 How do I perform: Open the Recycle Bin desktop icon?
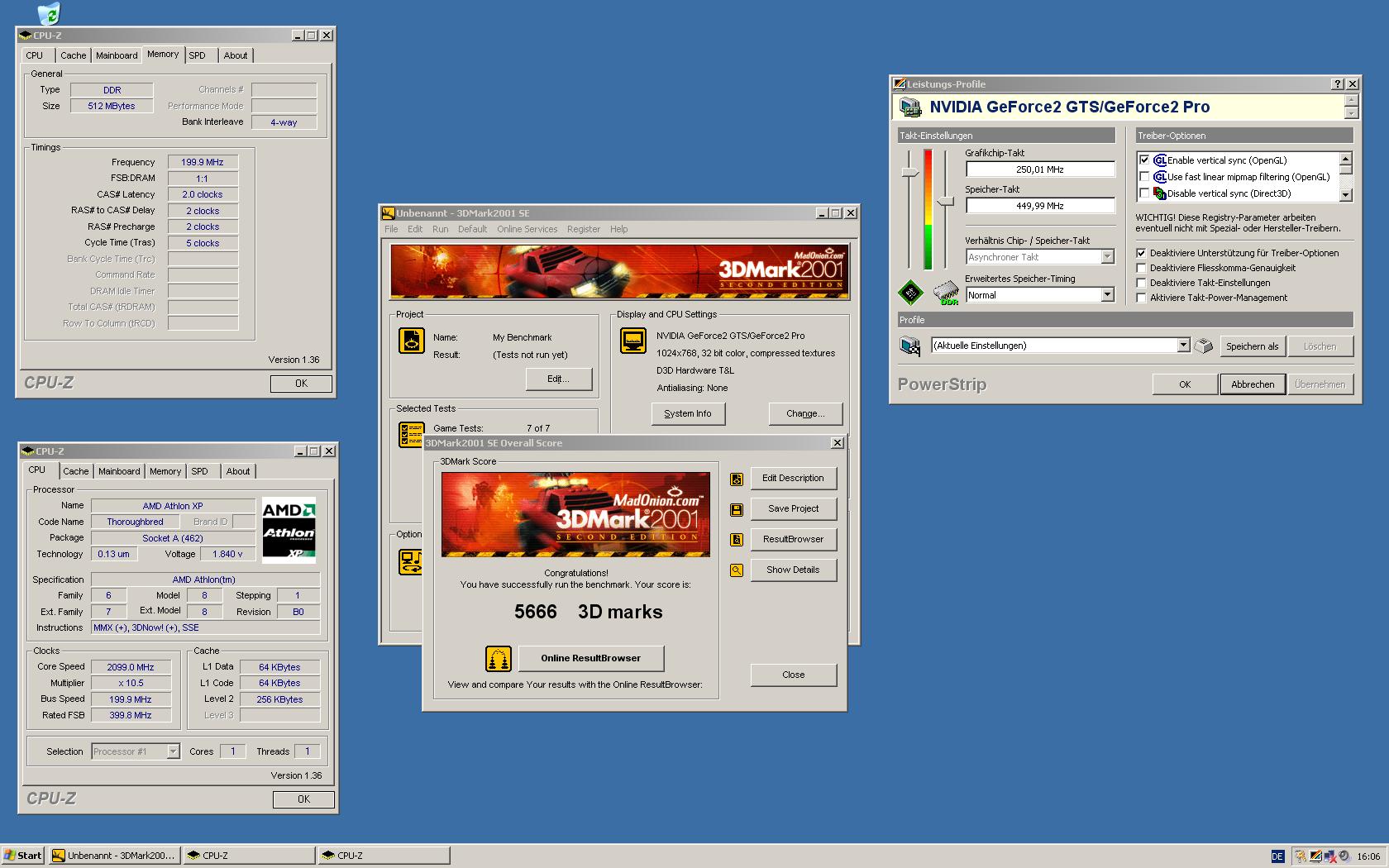tap(49, 13)
